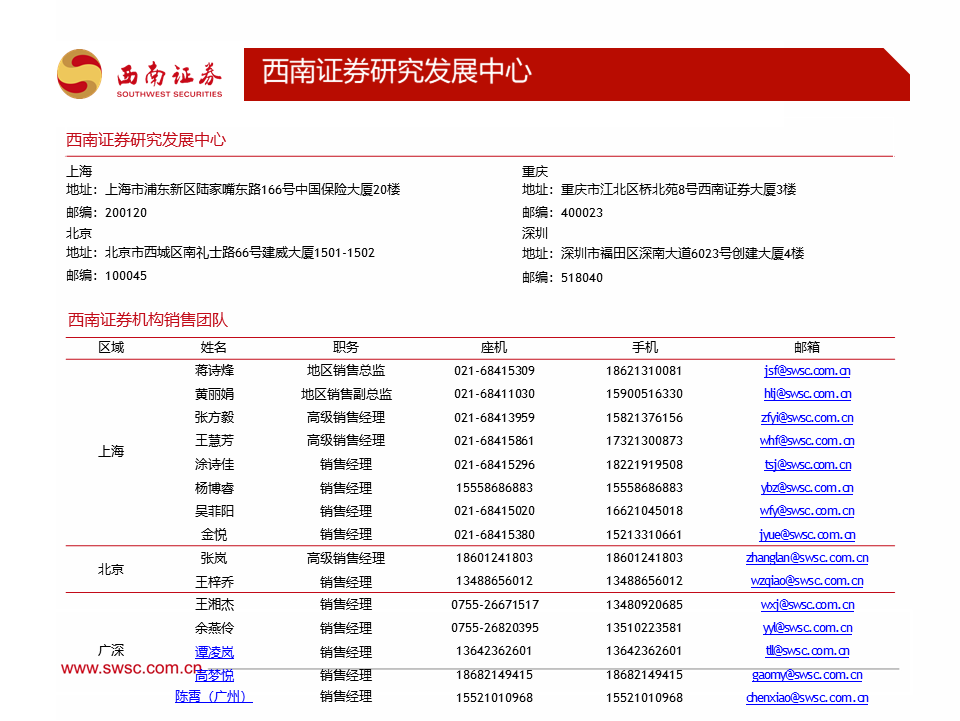Select the name 张岚
The width and height of the screenshot is (960, 721).
214,558
